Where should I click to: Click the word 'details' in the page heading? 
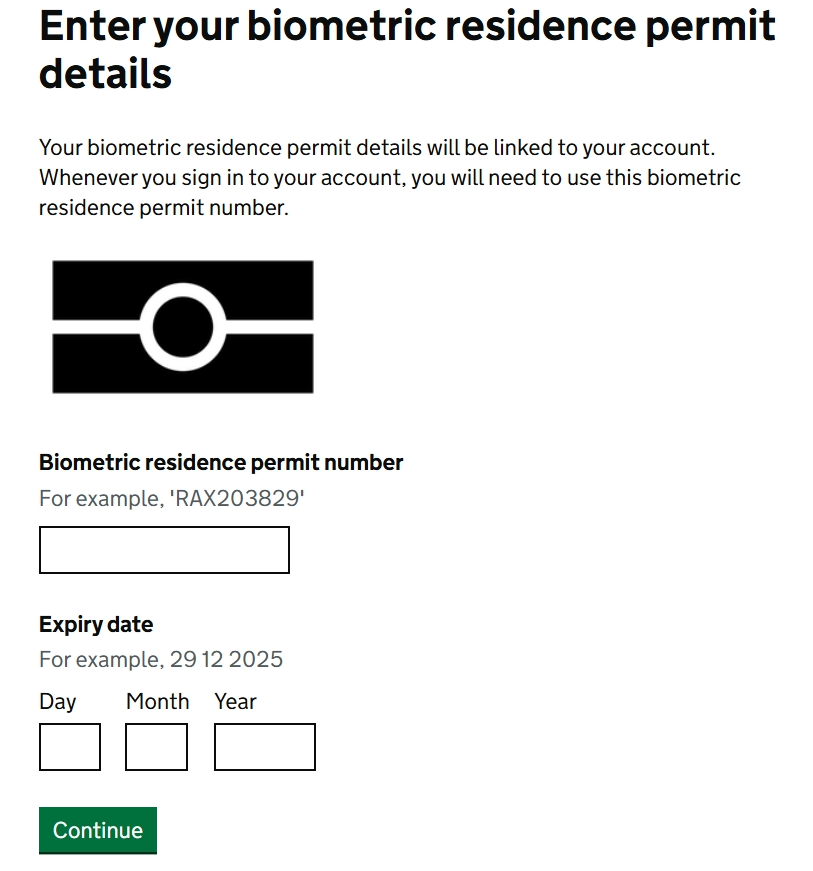point(106,74)
